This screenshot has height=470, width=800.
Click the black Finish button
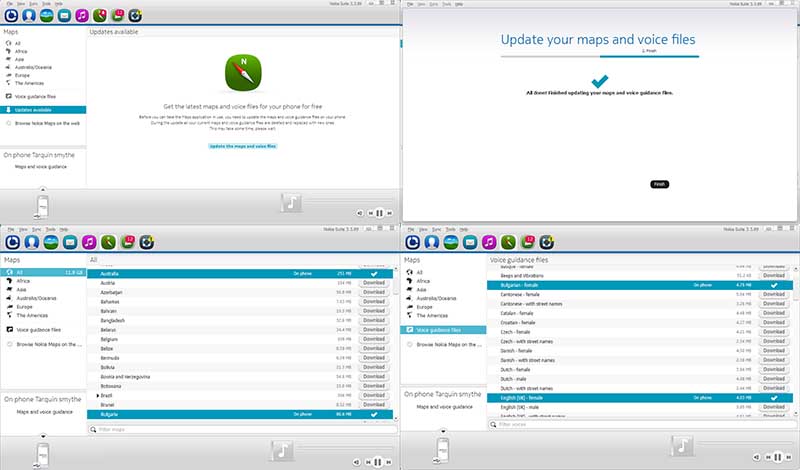pyautogui.click(x=659, y=184)
